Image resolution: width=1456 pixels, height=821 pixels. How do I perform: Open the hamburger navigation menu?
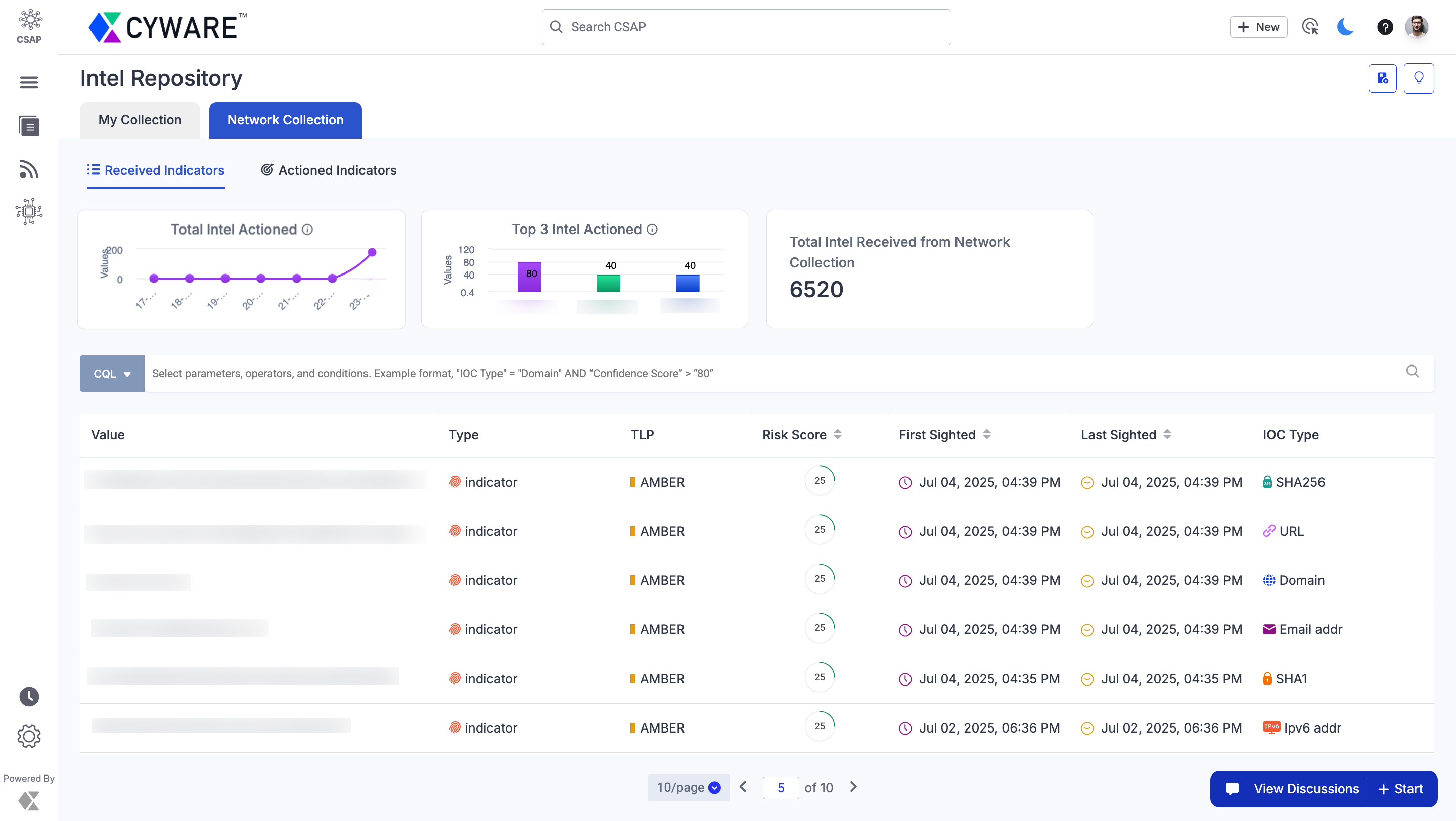[29, 82]
